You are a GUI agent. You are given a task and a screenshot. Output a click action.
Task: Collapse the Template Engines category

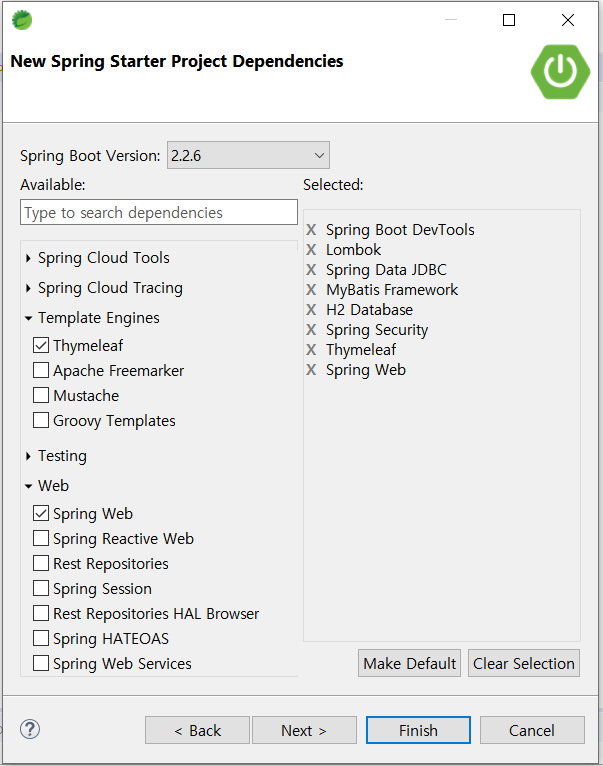(28, 319)
